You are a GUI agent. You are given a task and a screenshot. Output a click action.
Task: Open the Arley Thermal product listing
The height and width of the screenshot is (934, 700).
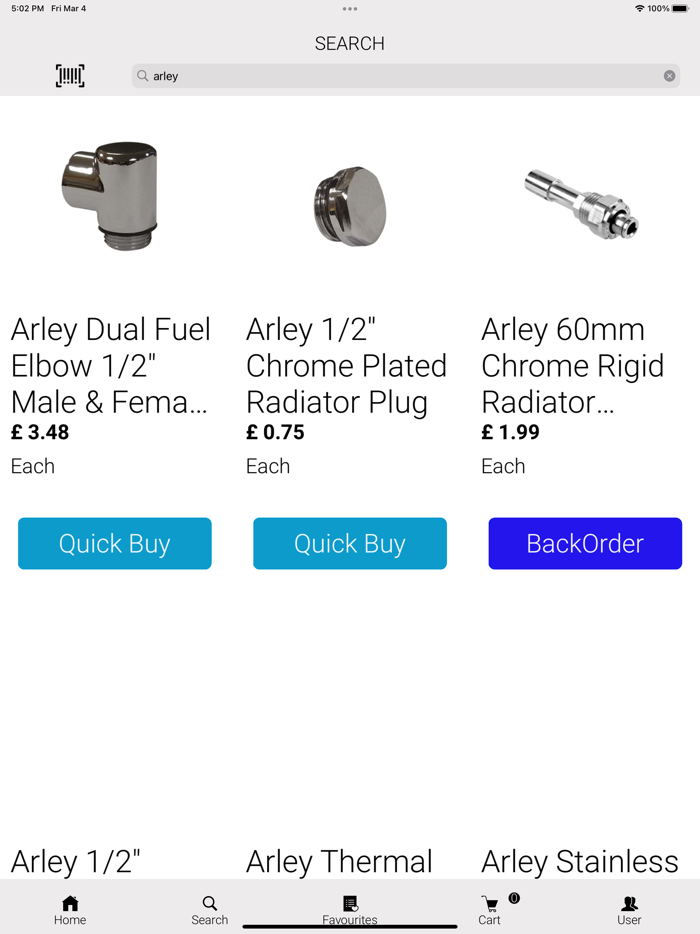(x=340, y=861)
